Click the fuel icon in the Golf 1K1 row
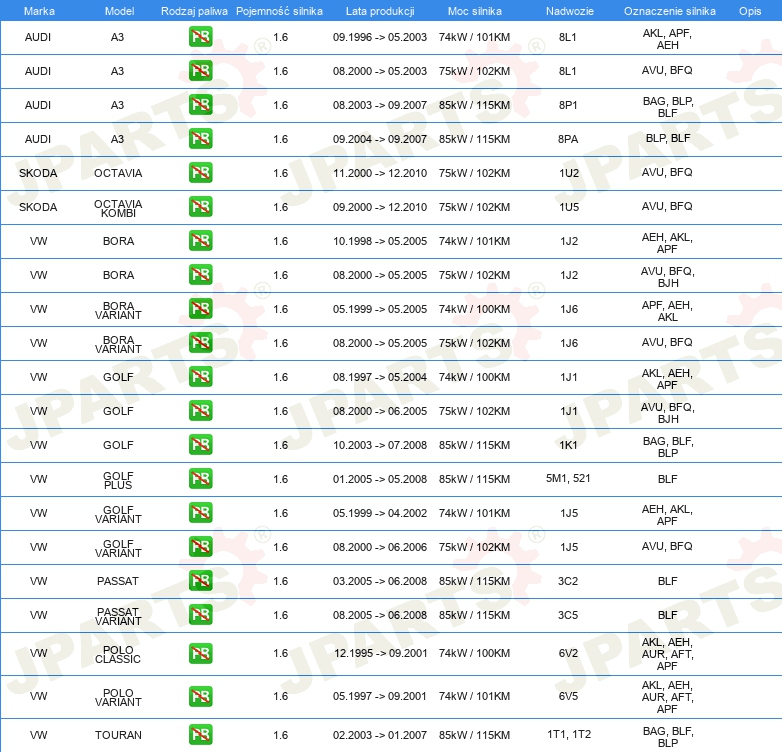 click(x=200, y=444)
